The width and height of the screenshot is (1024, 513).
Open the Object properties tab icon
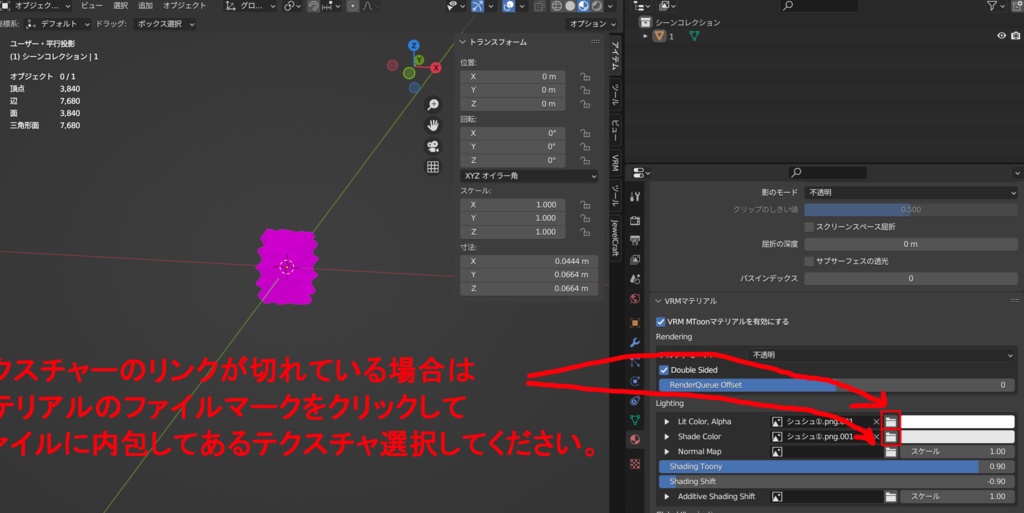coord(635,323)
